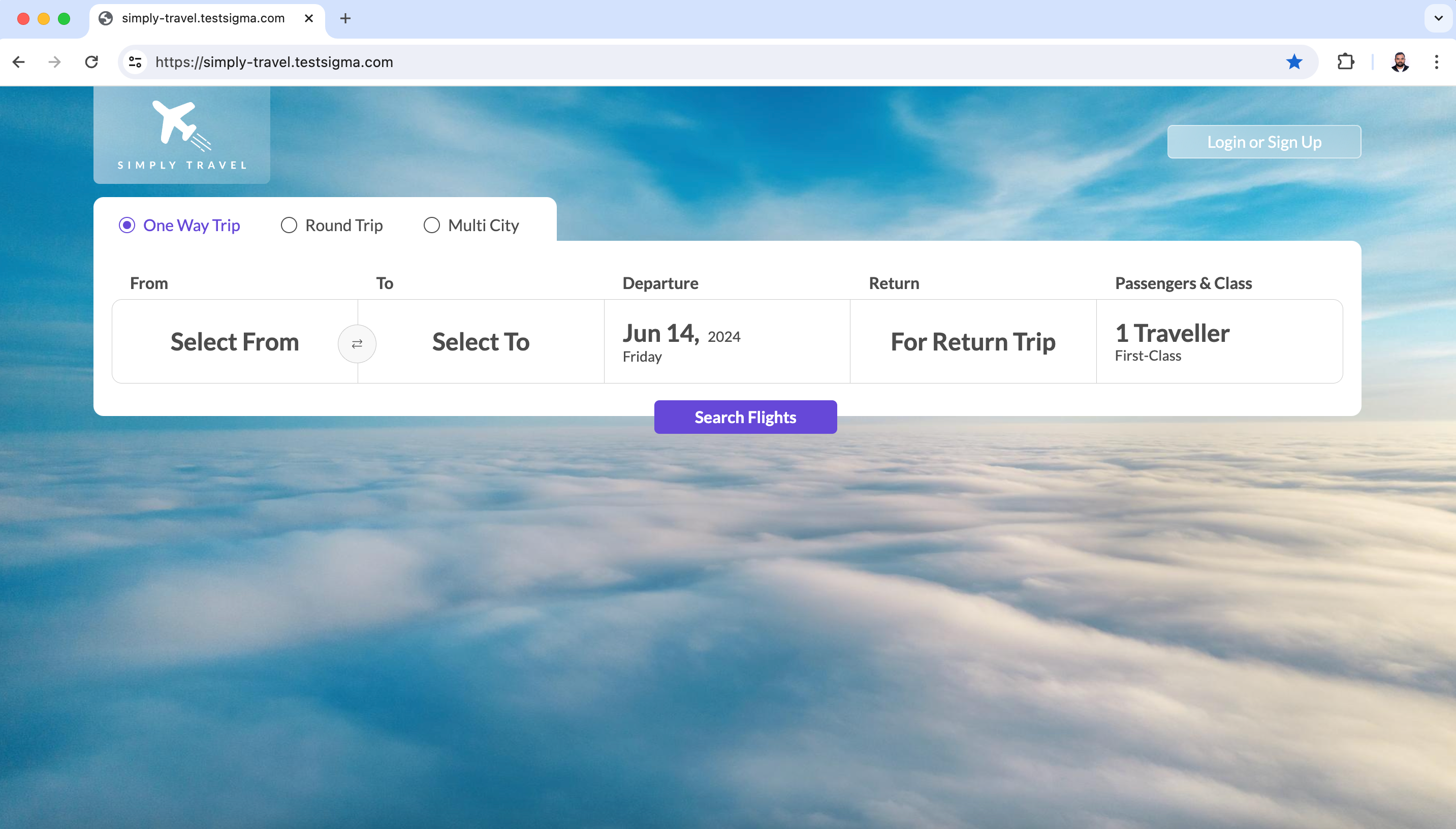This screenshot has width=1456, height=829.
Task: Open the Extensions puzzle icon
Action: tap(1346, 62)
